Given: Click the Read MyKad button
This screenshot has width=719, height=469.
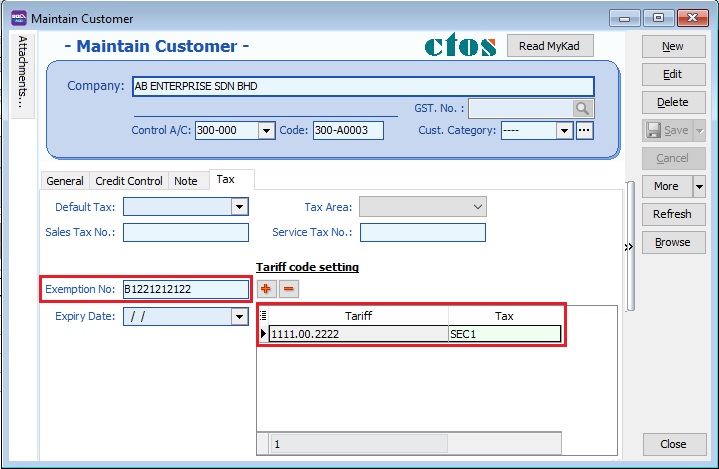Looking at the screenshot, I should [550, 46].
